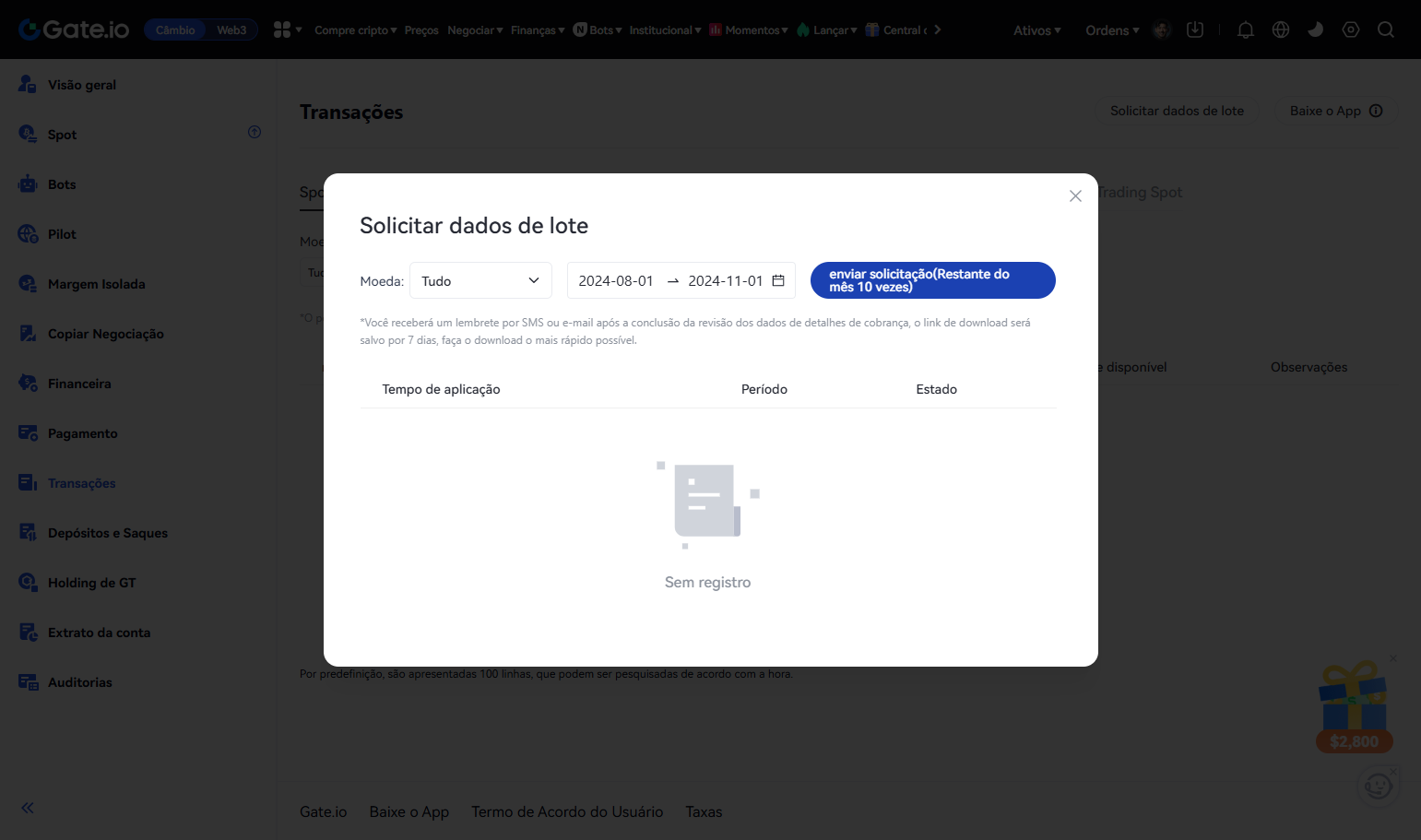Open the Ordens dropdown menu
The width and height of the screenshot is (1421, 840).
tap(1112, 30)
